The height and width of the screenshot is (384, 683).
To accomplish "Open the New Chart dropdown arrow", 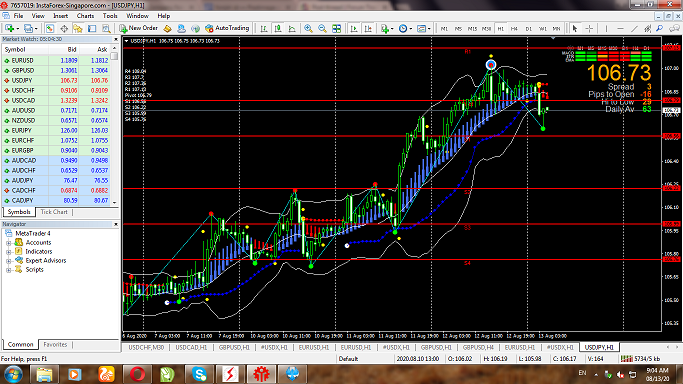I will pyautogui.click(x=17, y=29).
